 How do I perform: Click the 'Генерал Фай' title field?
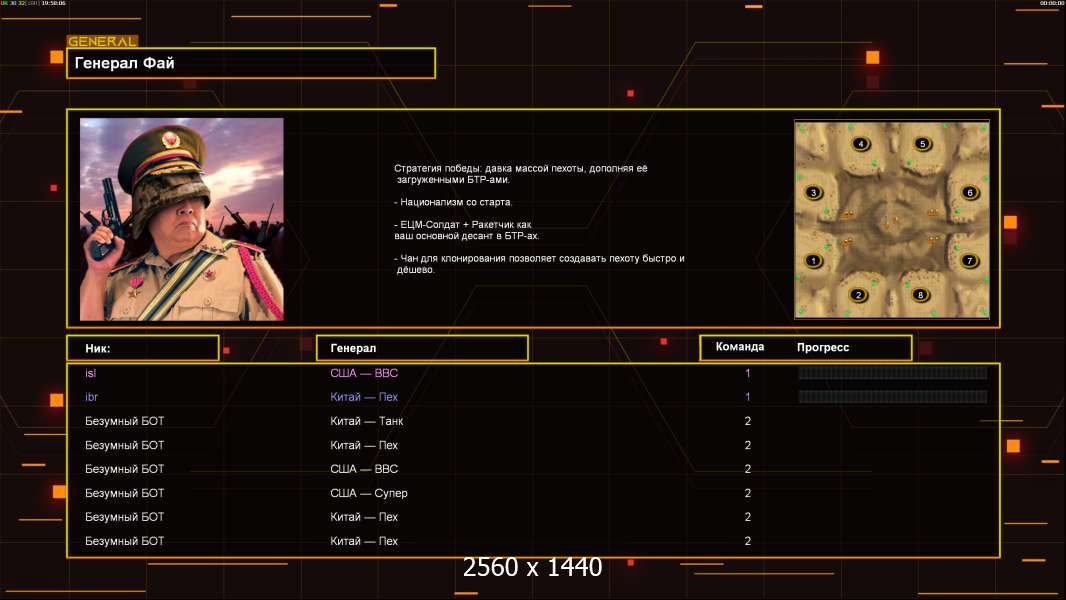tap(251, 63)
